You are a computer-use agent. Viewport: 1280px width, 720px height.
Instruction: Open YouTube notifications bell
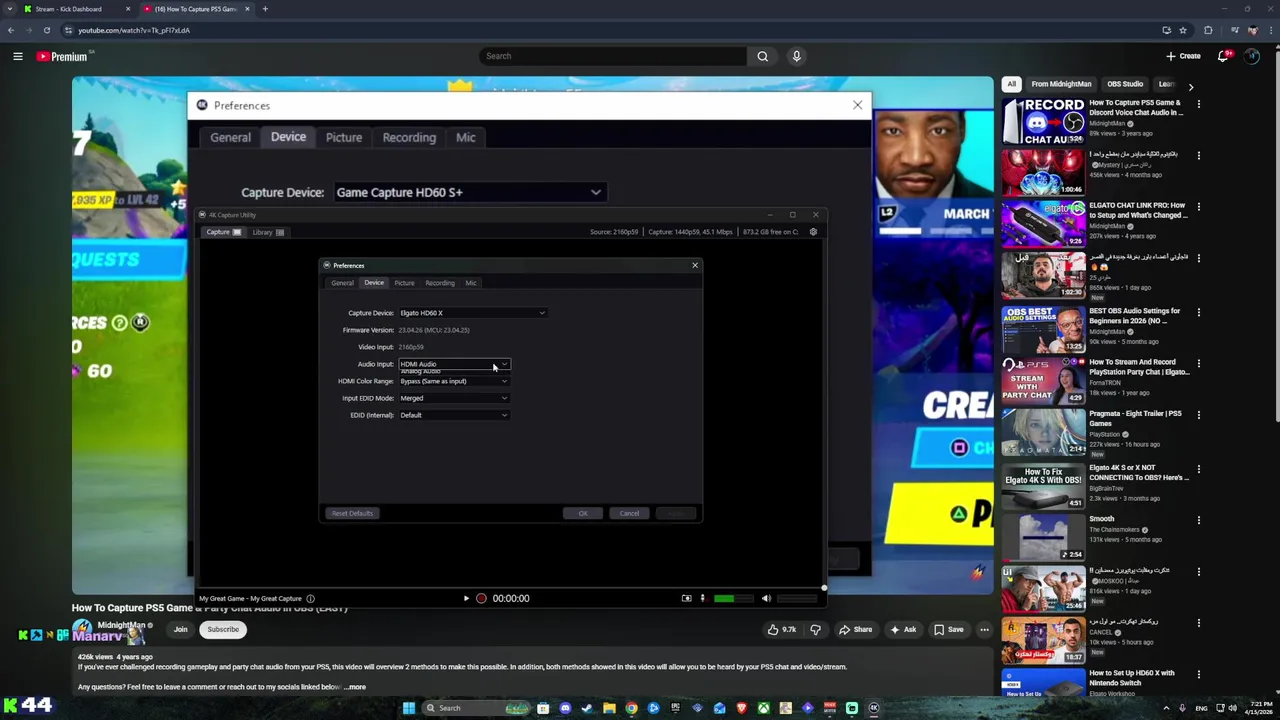pyautogui.click(x=1223, y=56)
